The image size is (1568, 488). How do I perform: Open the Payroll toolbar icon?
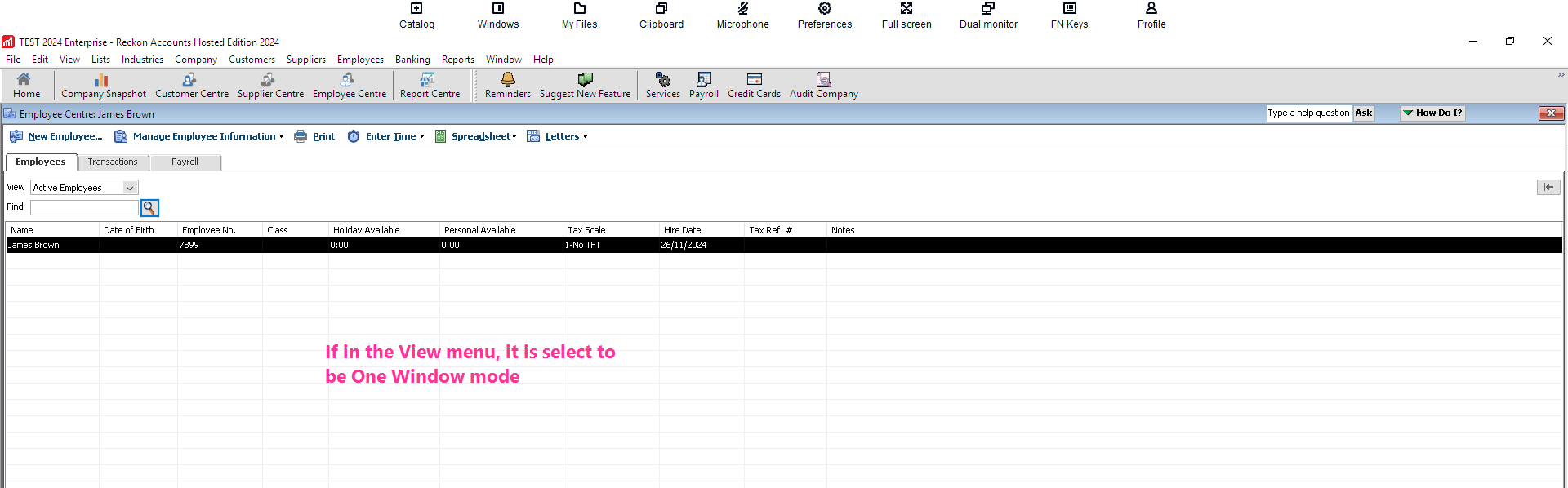(x=704, y=85)
